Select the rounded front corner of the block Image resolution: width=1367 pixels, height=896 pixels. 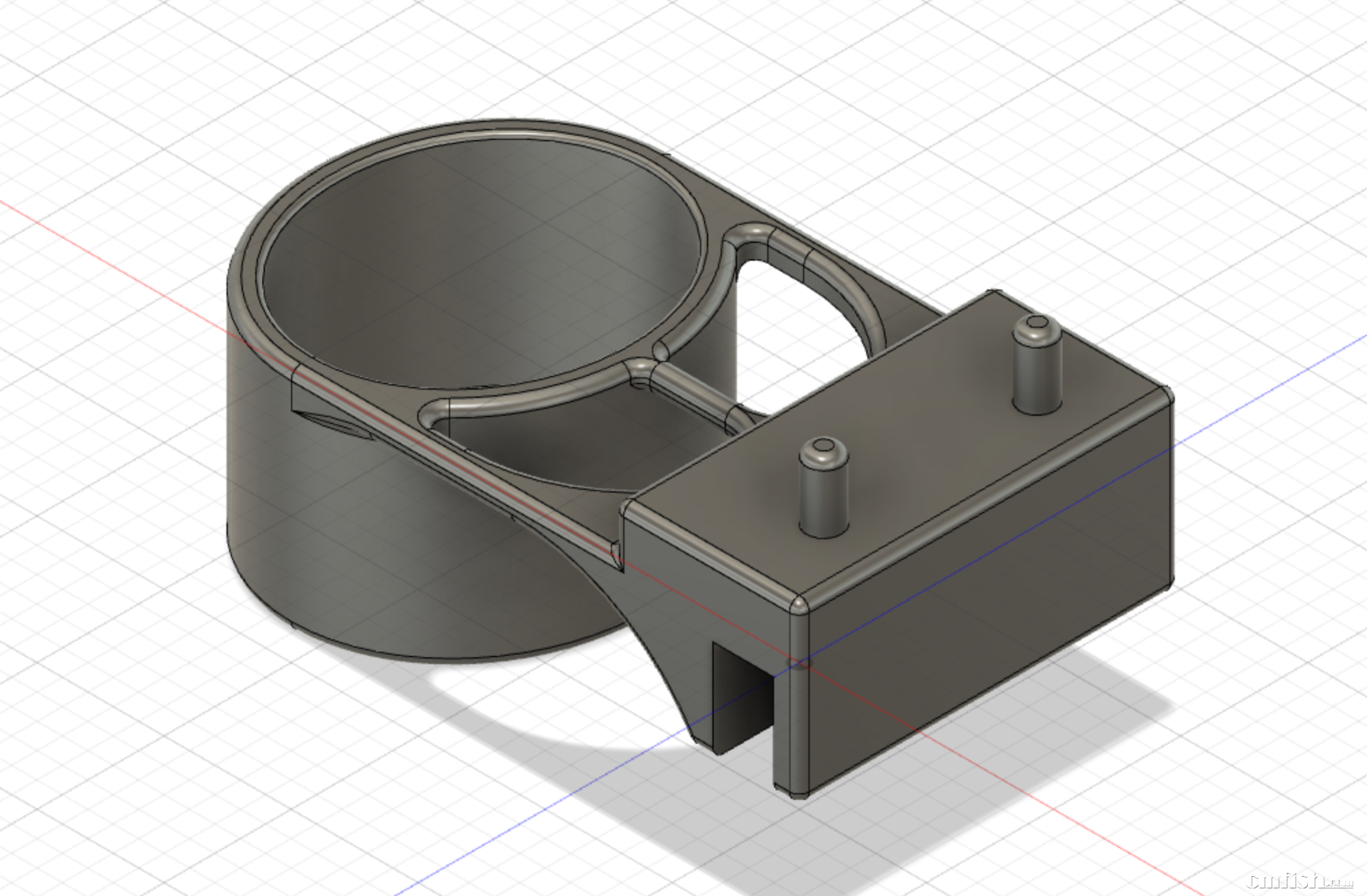798,607
